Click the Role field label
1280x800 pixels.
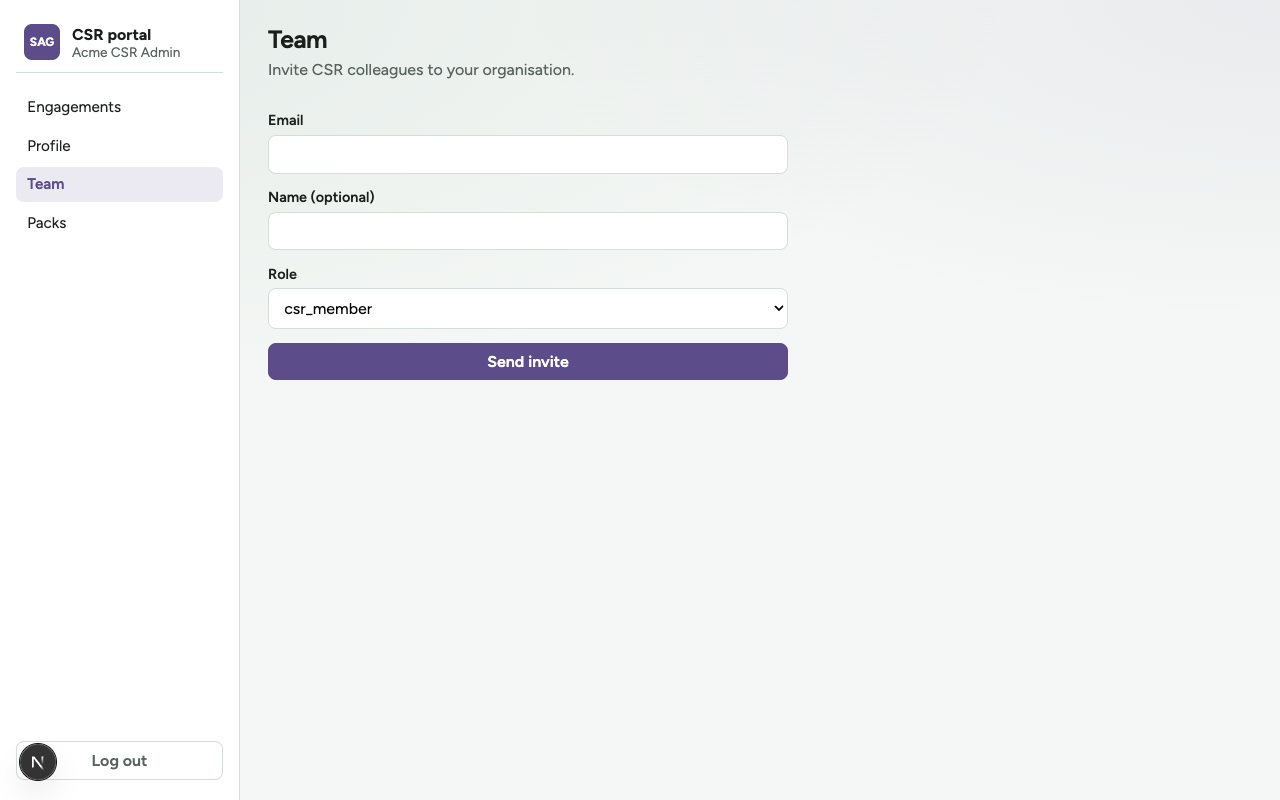tap(282, 274)
